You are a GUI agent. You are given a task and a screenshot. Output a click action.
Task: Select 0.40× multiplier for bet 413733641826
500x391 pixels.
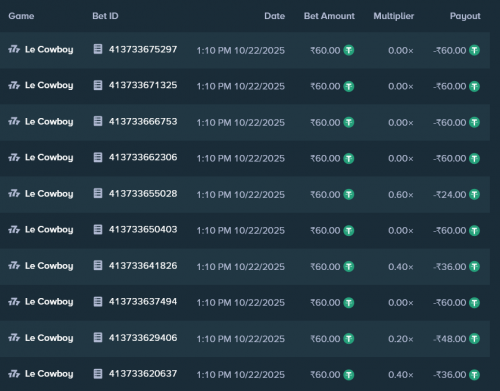tap(401, 267)
